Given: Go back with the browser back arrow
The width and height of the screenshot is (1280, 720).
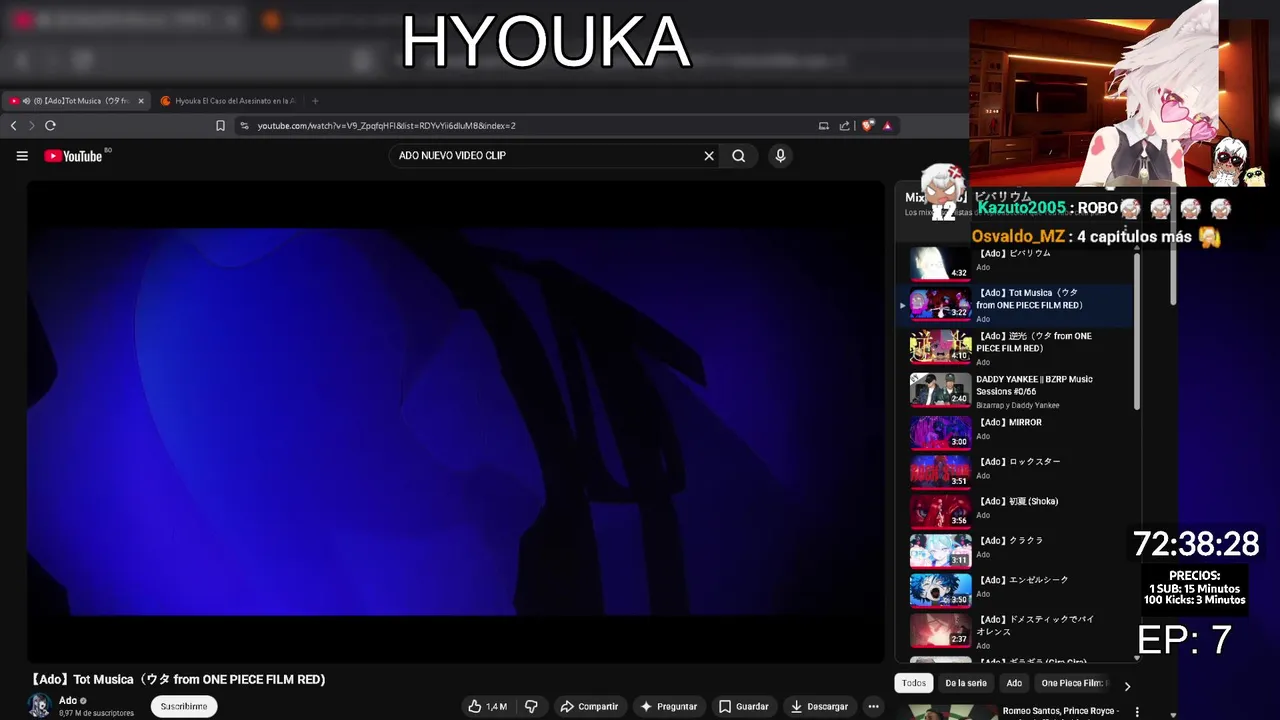Looking at the screenshot, I should point(13,126).
